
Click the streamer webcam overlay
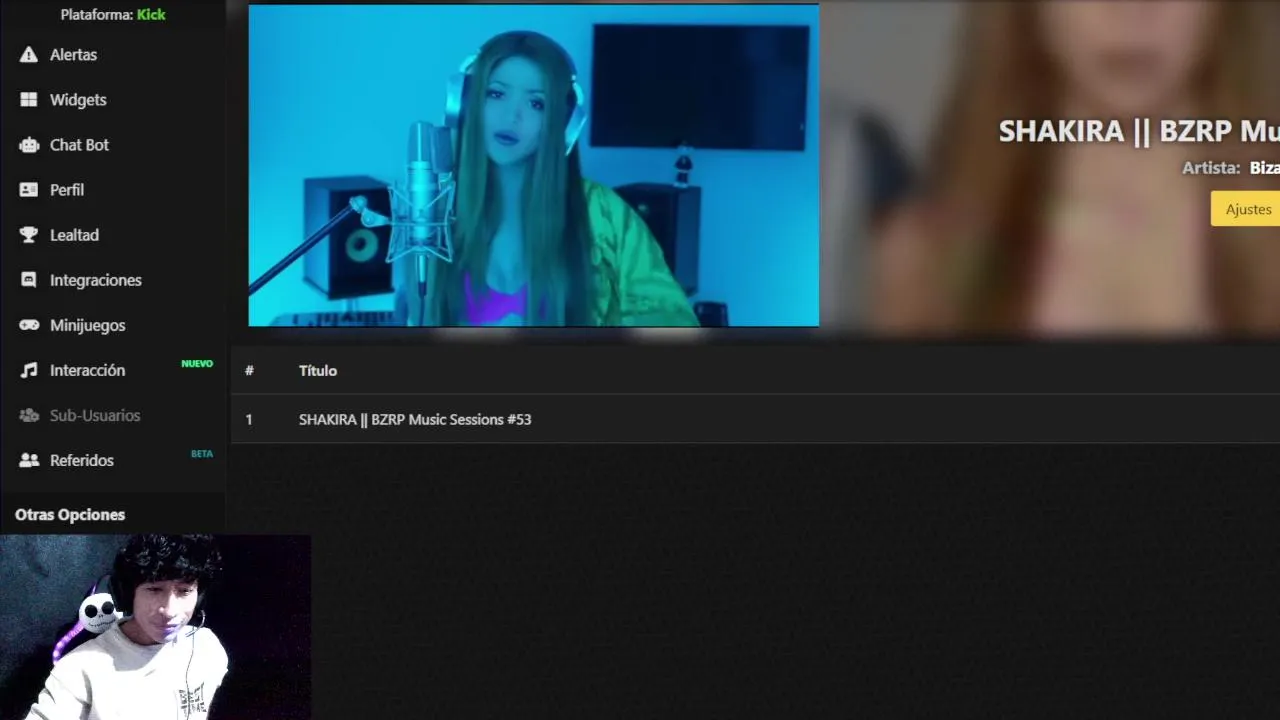pos(155,627)
